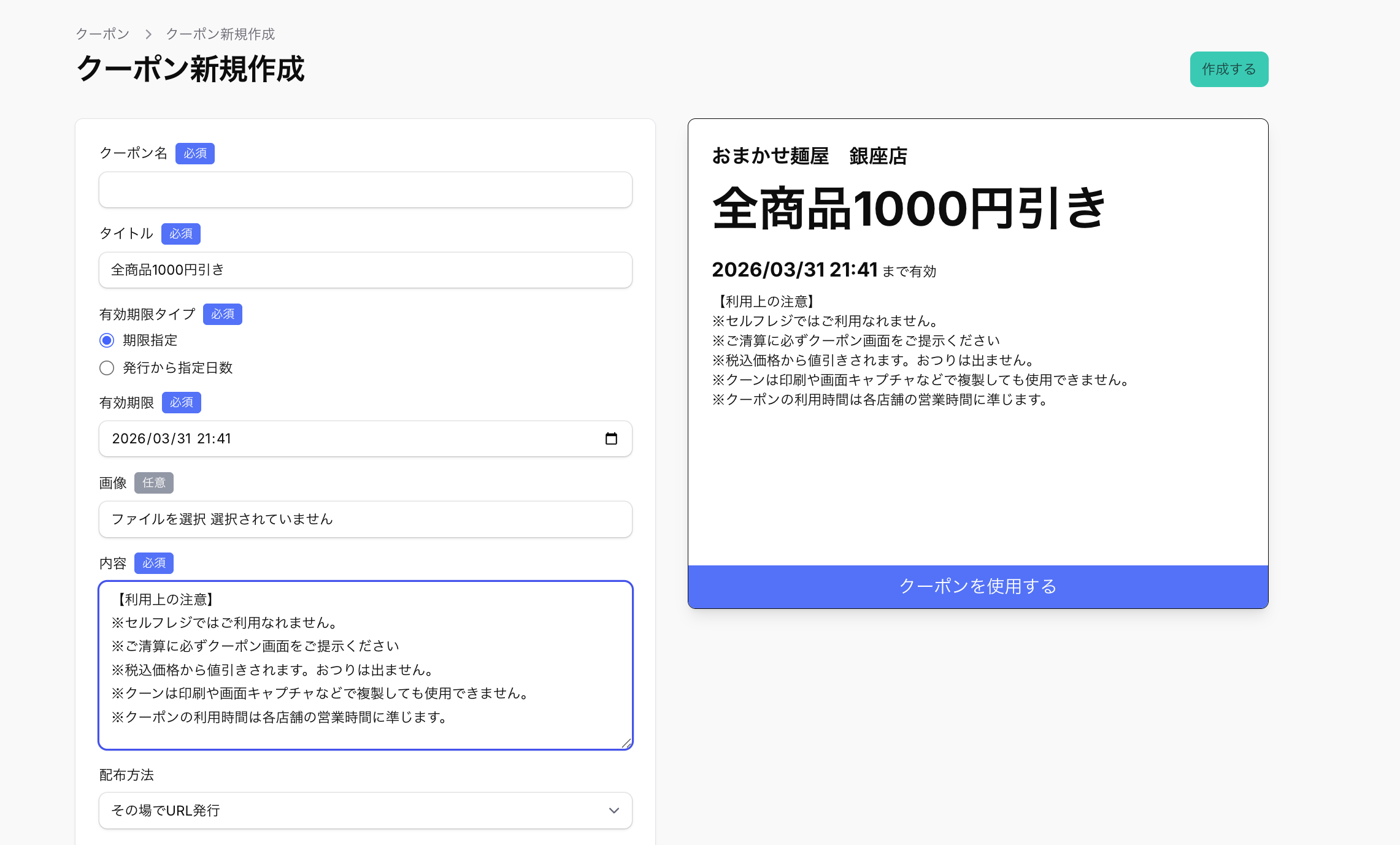
Task: Click the 必須 badge next to クーポン名
Action: [194, 153]
